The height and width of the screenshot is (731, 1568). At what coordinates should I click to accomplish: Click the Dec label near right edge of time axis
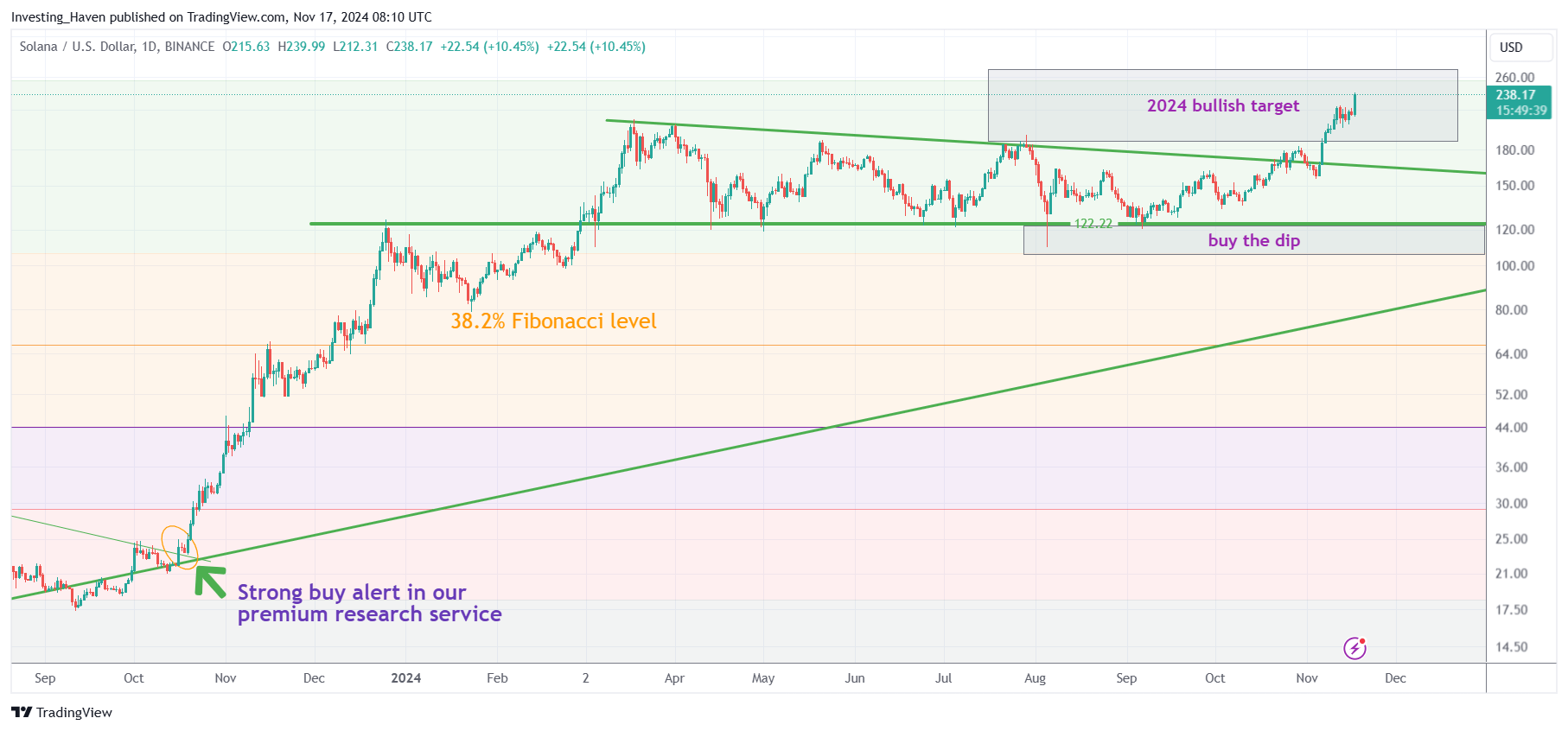pyautogui.click(x=1395, y=678)
